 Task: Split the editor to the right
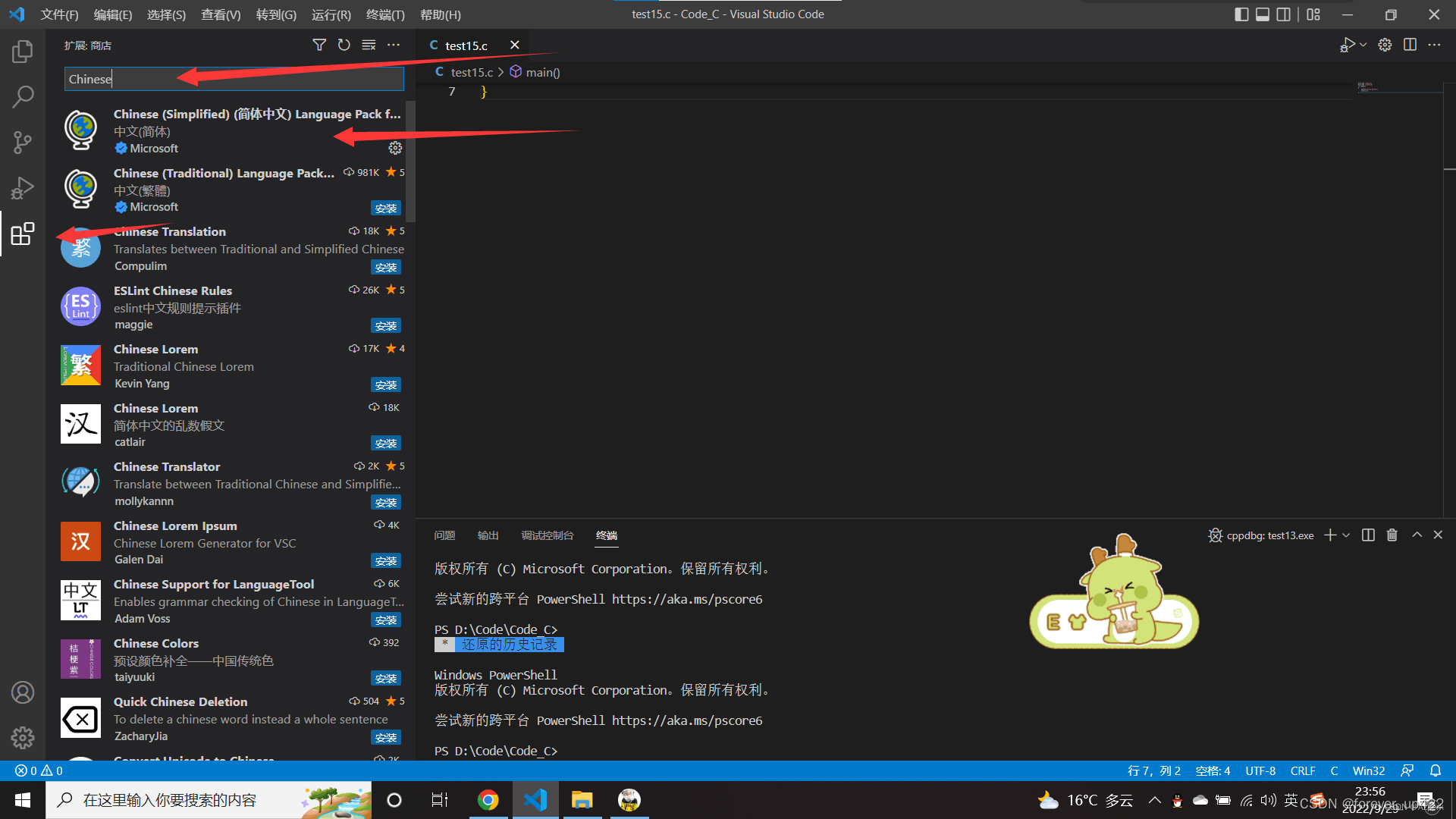[1410, 45]
